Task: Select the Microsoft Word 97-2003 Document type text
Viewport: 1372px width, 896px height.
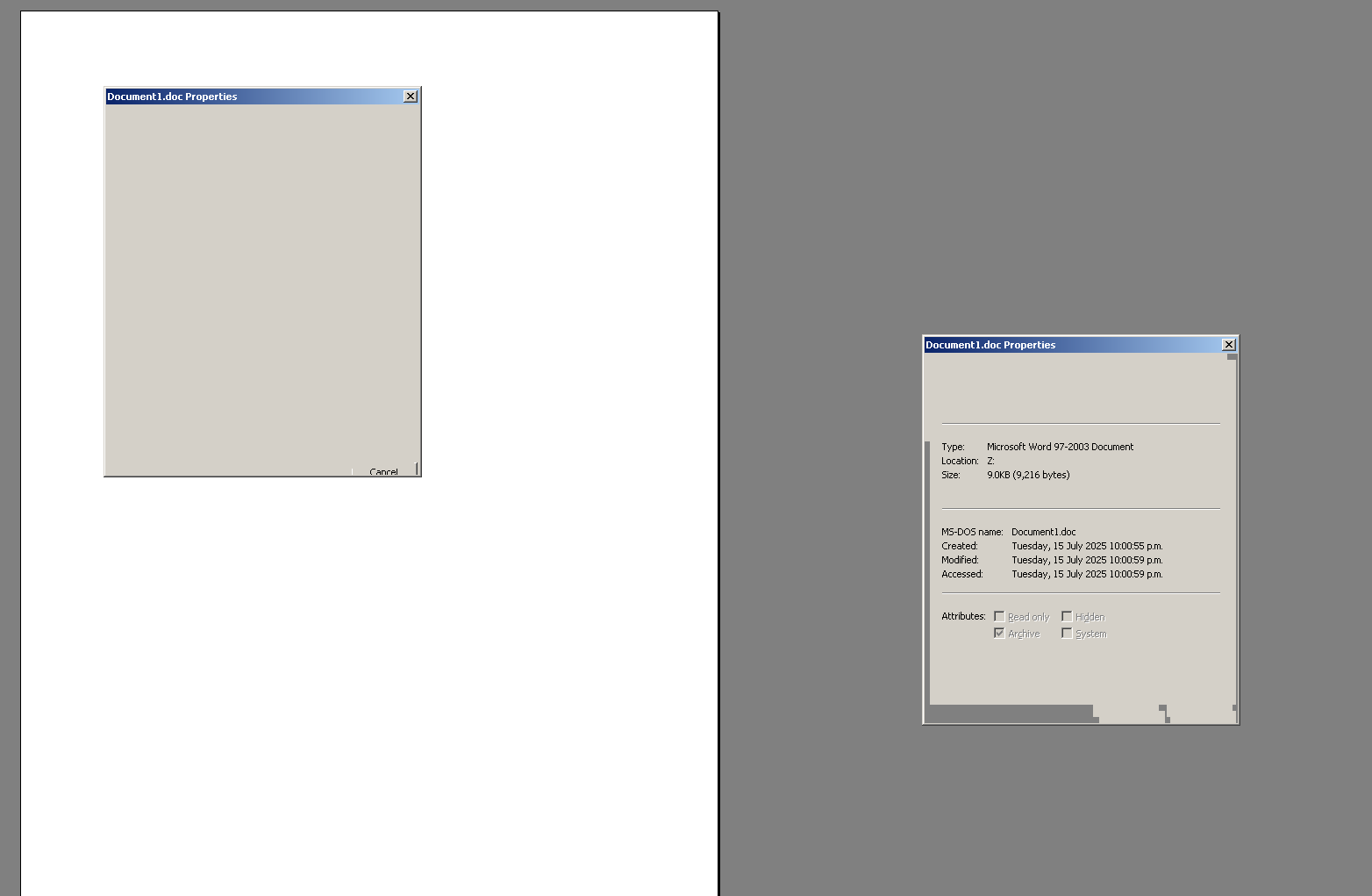Action: pyautogui.click(x=1060, y=447)
